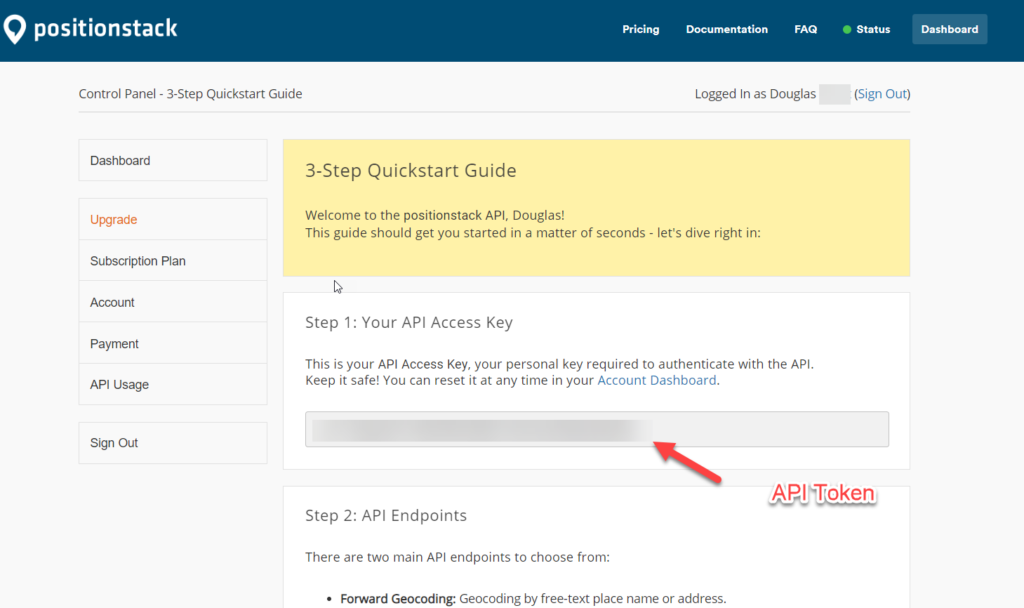Image resolution: width=1024 pixels, height=608 pixels.
Task: Open the Account sidebar item
Action: 173,302
